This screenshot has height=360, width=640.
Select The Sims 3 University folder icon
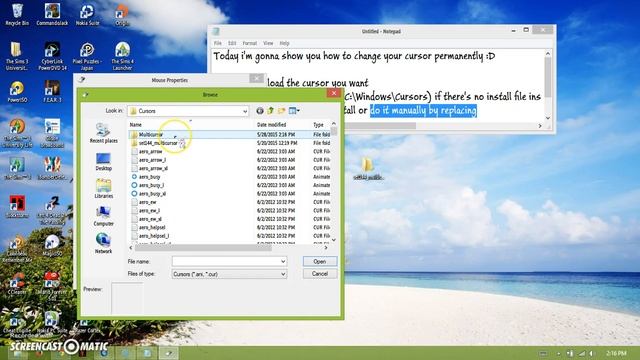tap(17, 55)
